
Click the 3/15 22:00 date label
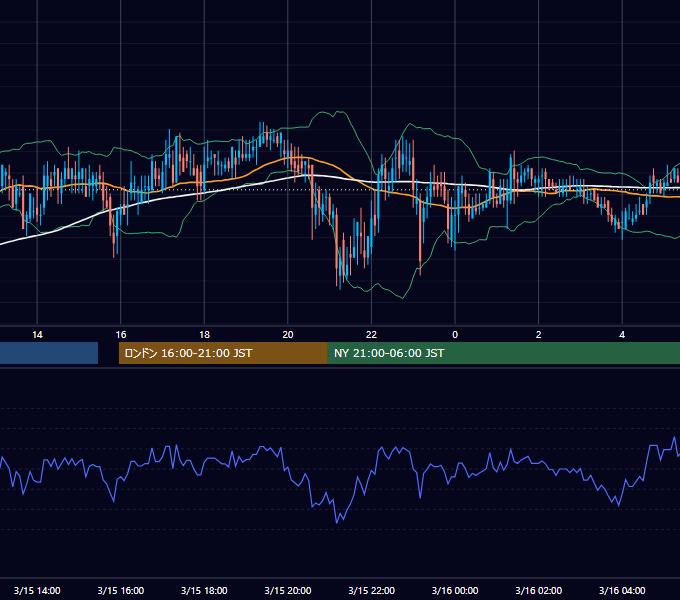(x=371, y=590)
